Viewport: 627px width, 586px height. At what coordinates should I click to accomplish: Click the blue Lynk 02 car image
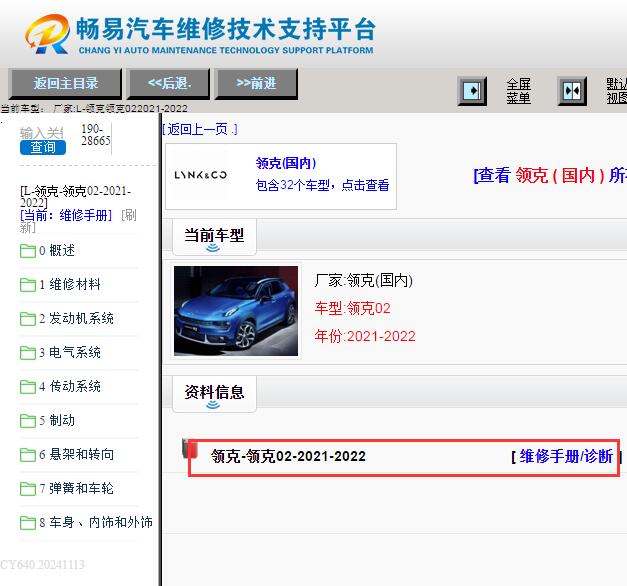tap(236, 311)
